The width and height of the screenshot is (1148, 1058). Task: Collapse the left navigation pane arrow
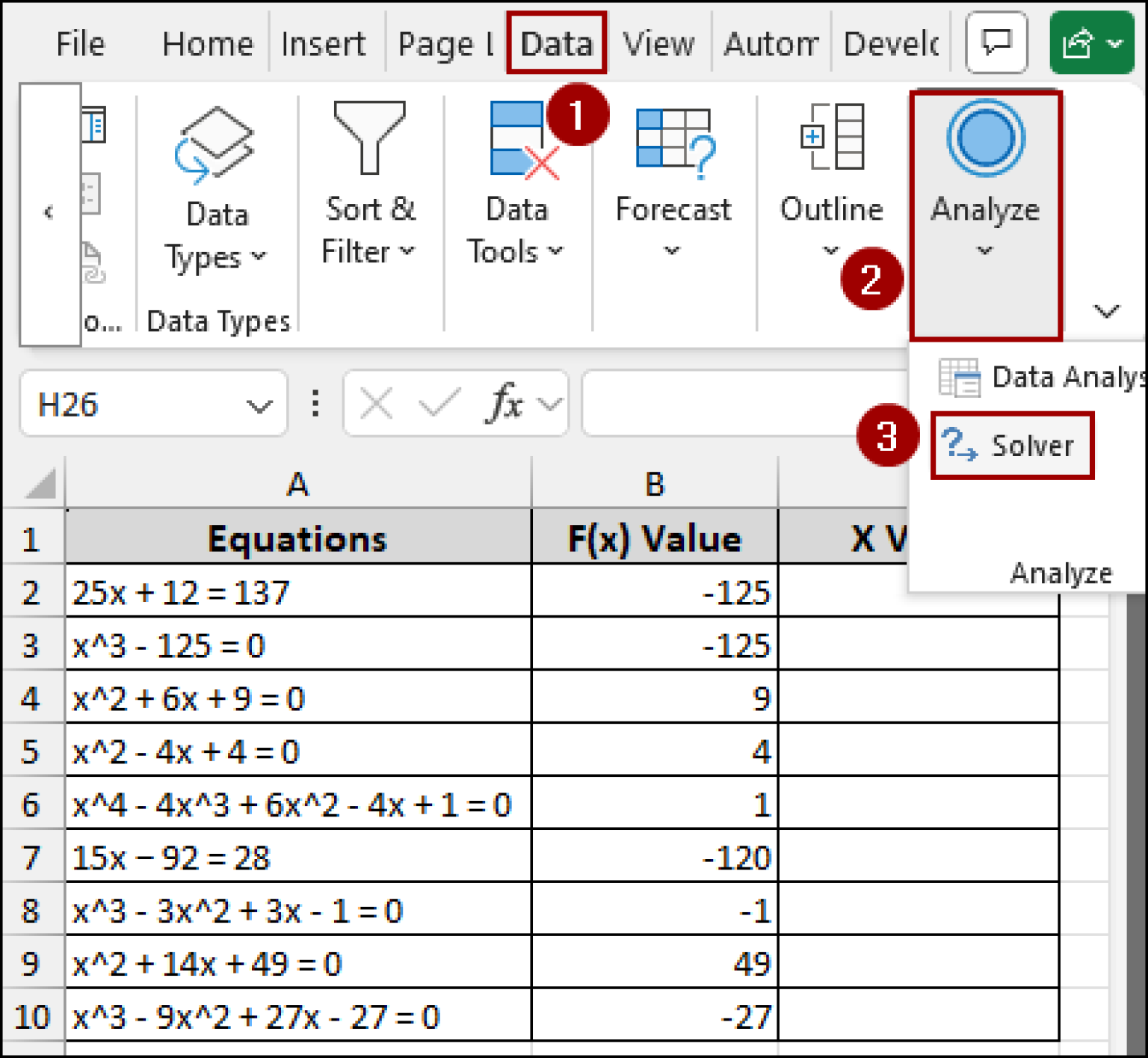(x=49, y=212)
